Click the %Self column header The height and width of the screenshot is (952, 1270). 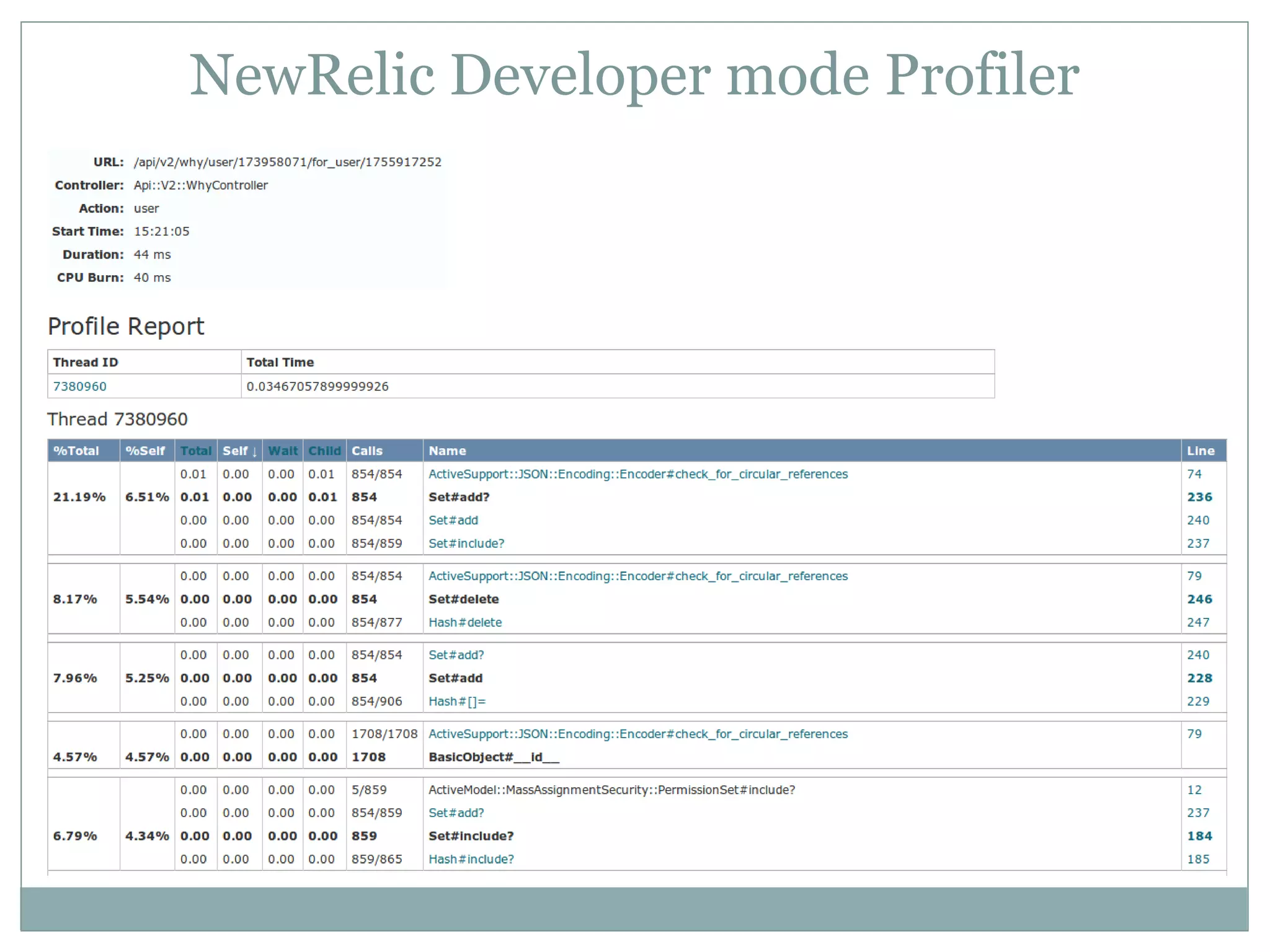point(145,451)
